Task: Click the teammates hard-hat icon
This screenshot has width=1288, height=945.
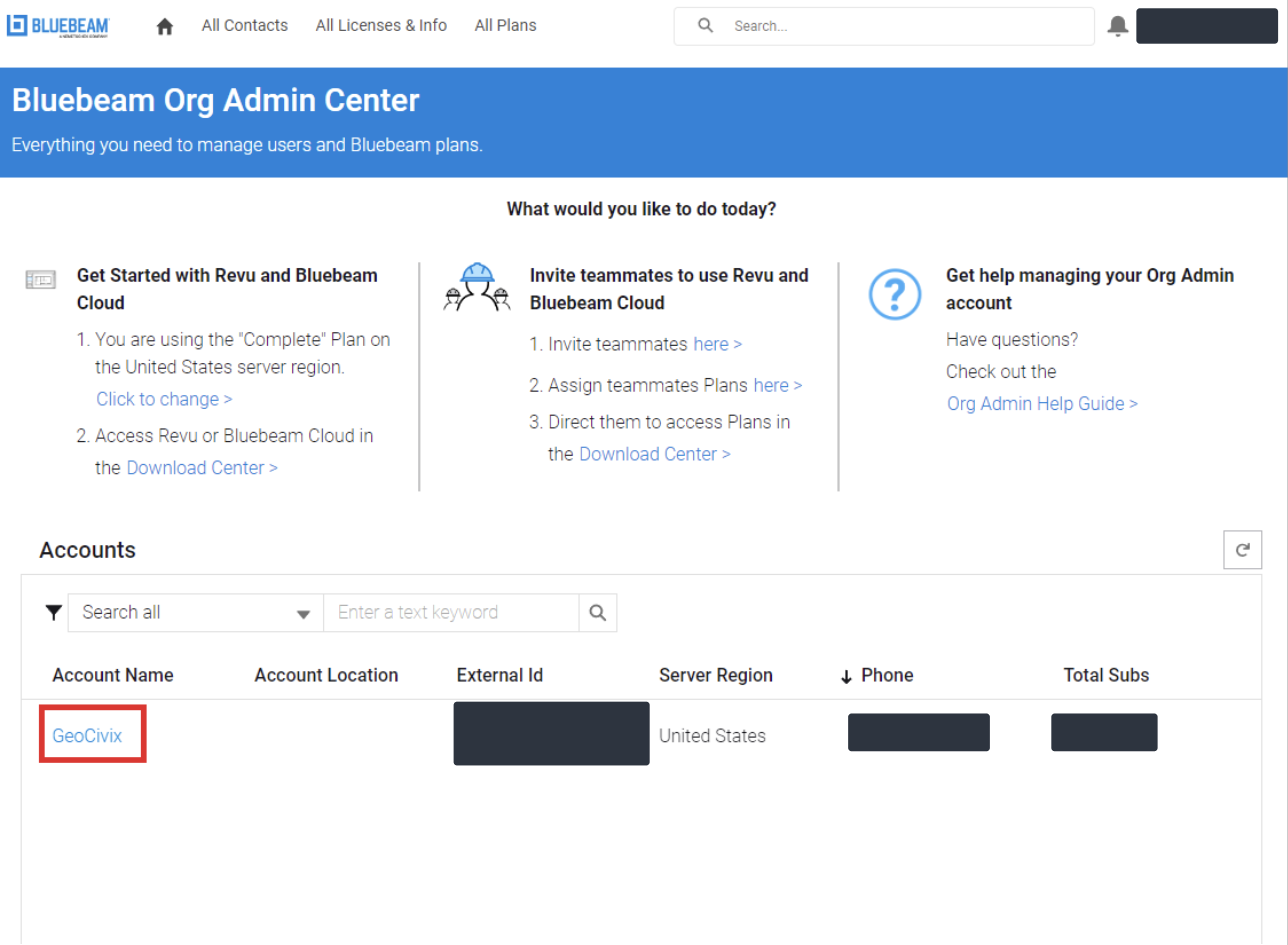Action: 476,288
